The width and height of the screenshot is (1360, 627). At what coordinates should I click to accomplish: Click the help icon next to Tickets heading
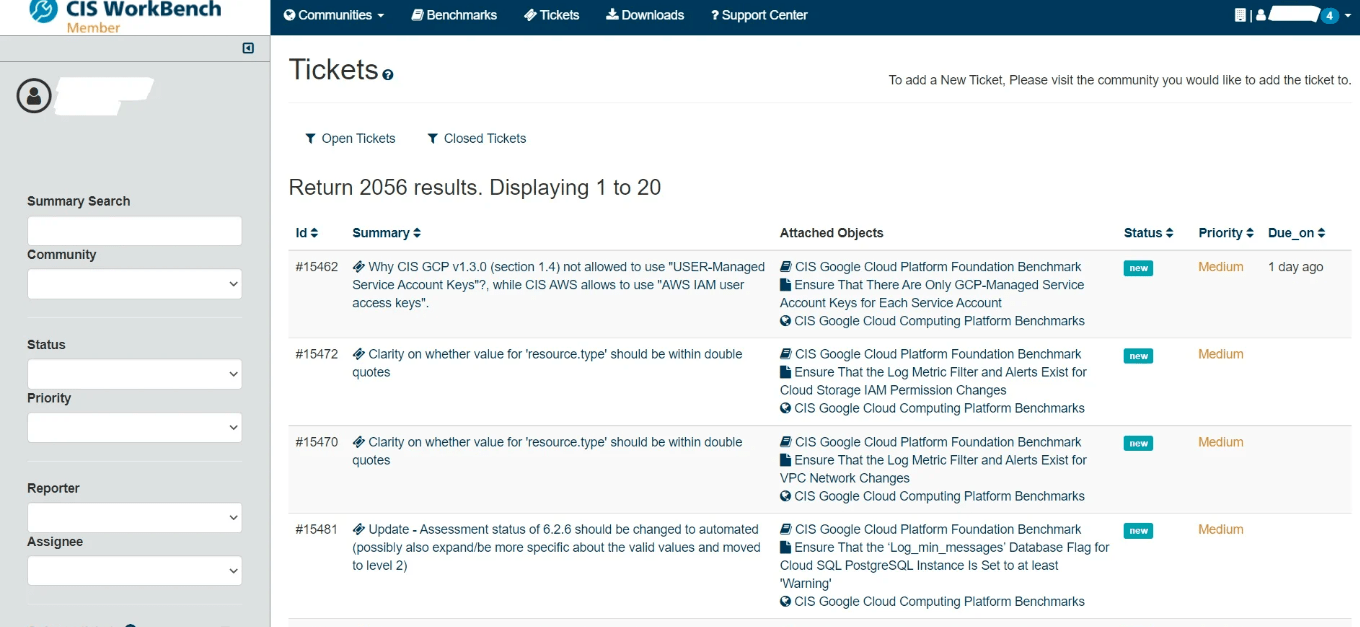(388, 75)
